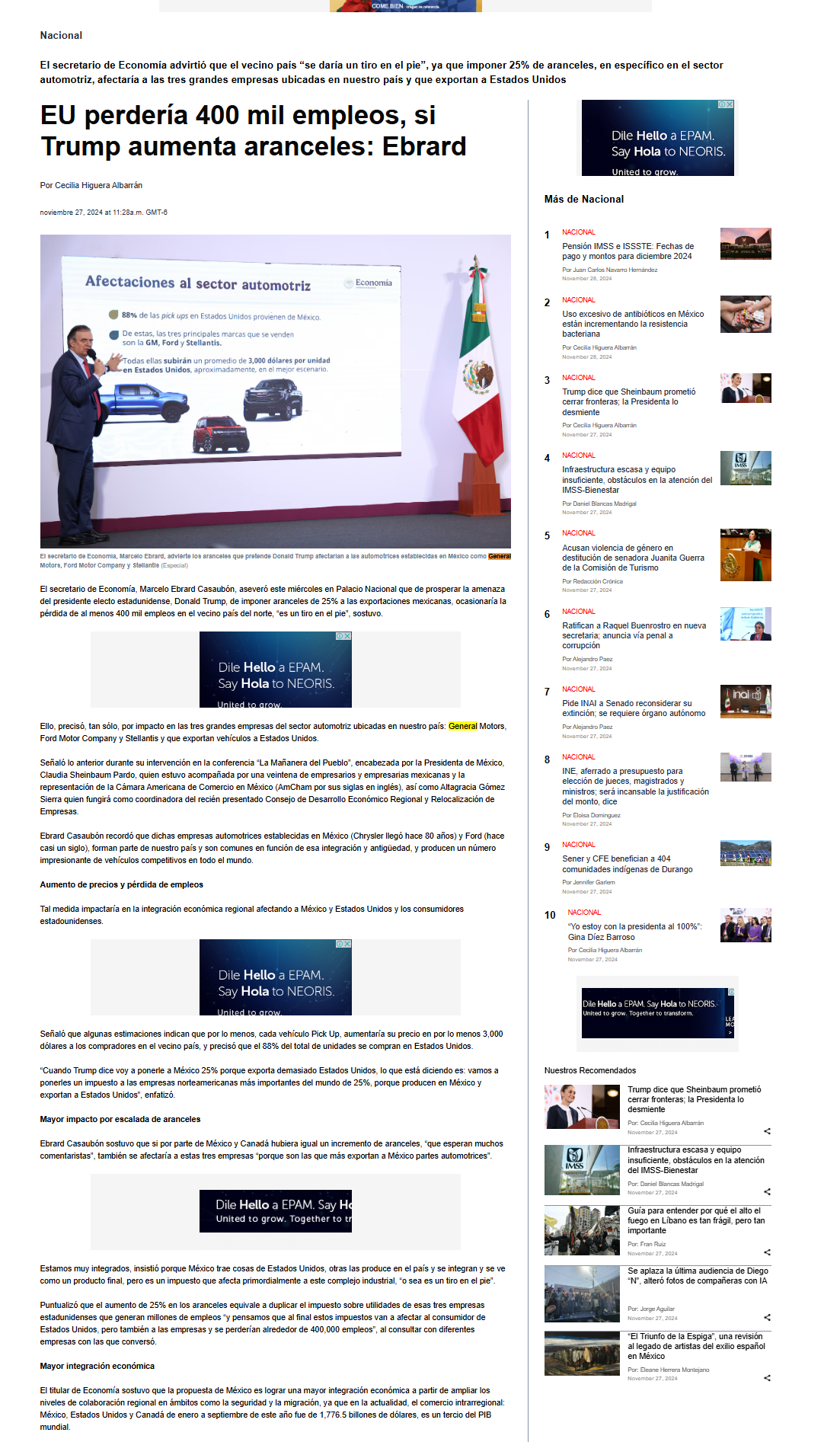Click the Sener y CFE thumbnail

(746, 853)
